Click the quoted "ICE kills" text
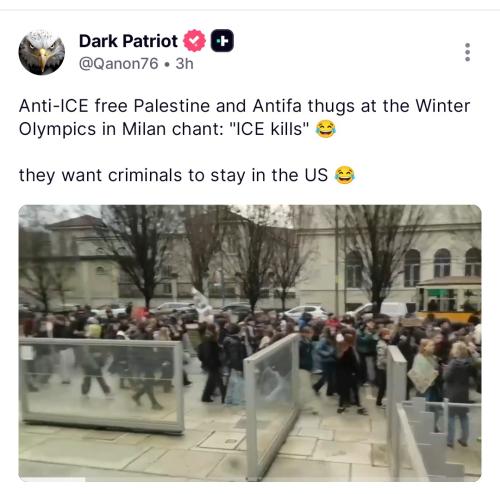The image size is (500, 494). pos(268,129)
